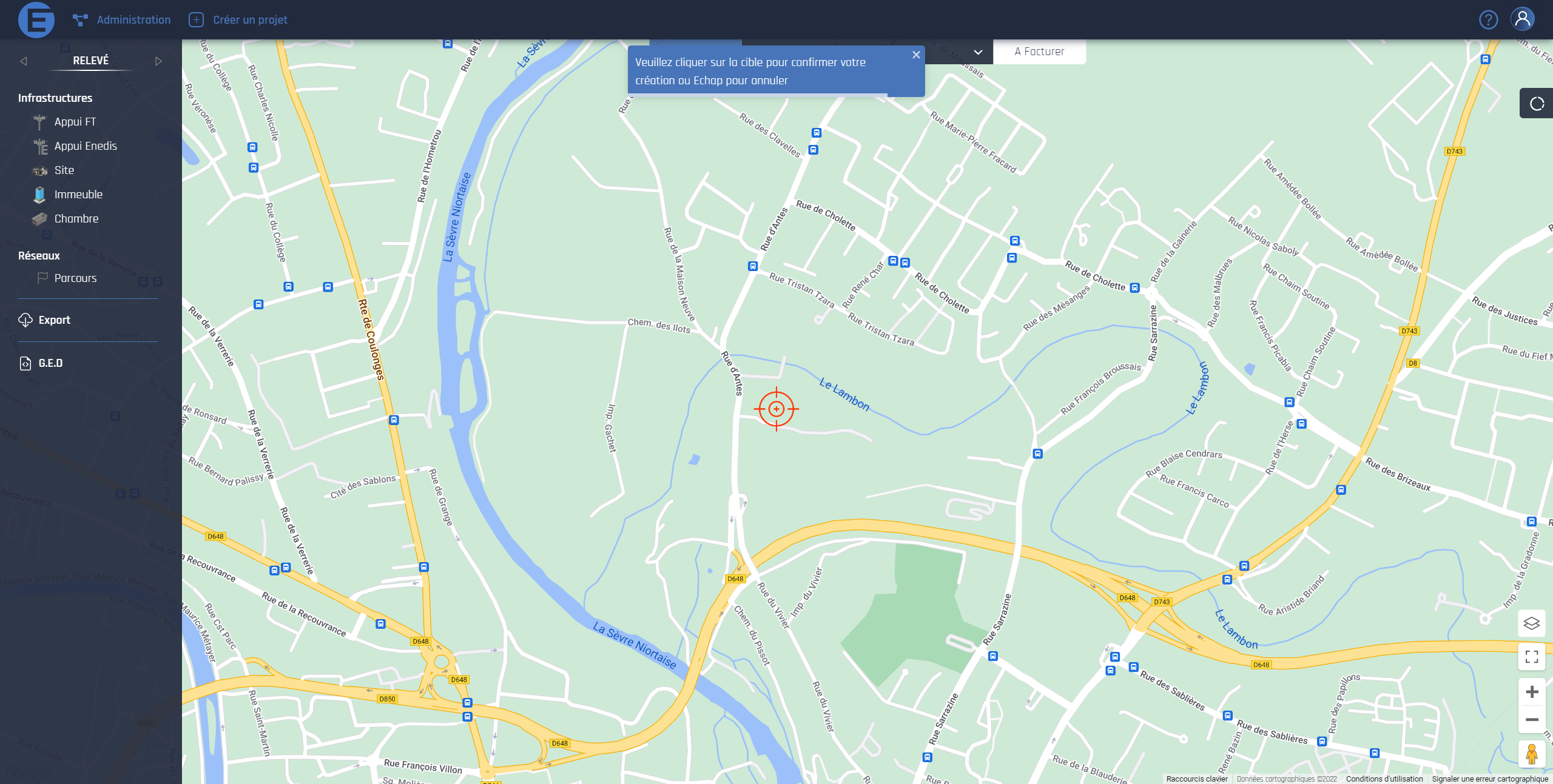Select the Appui Enedis pole tool

coord(85,146)
